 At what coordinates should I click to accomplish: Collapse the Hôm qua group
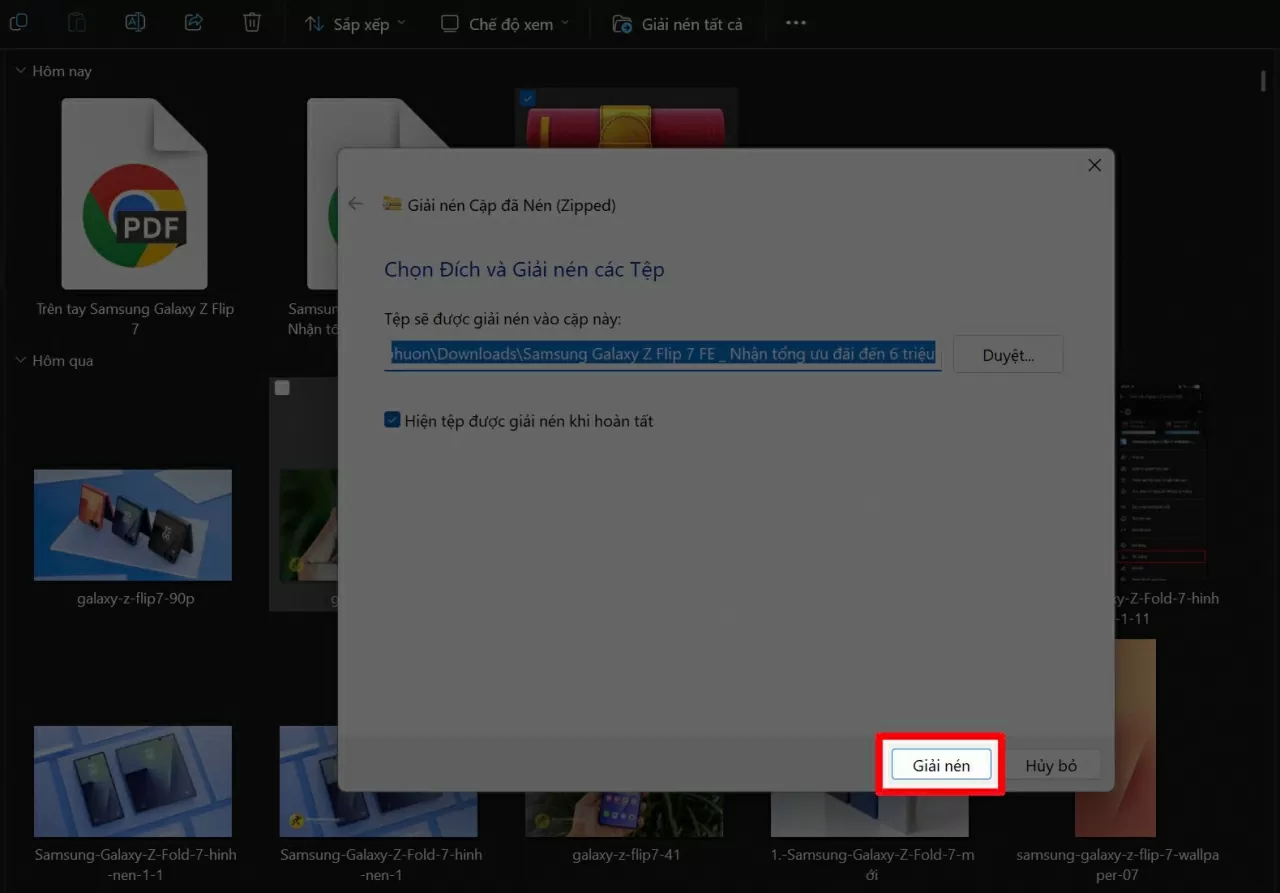tap(20, 360)
